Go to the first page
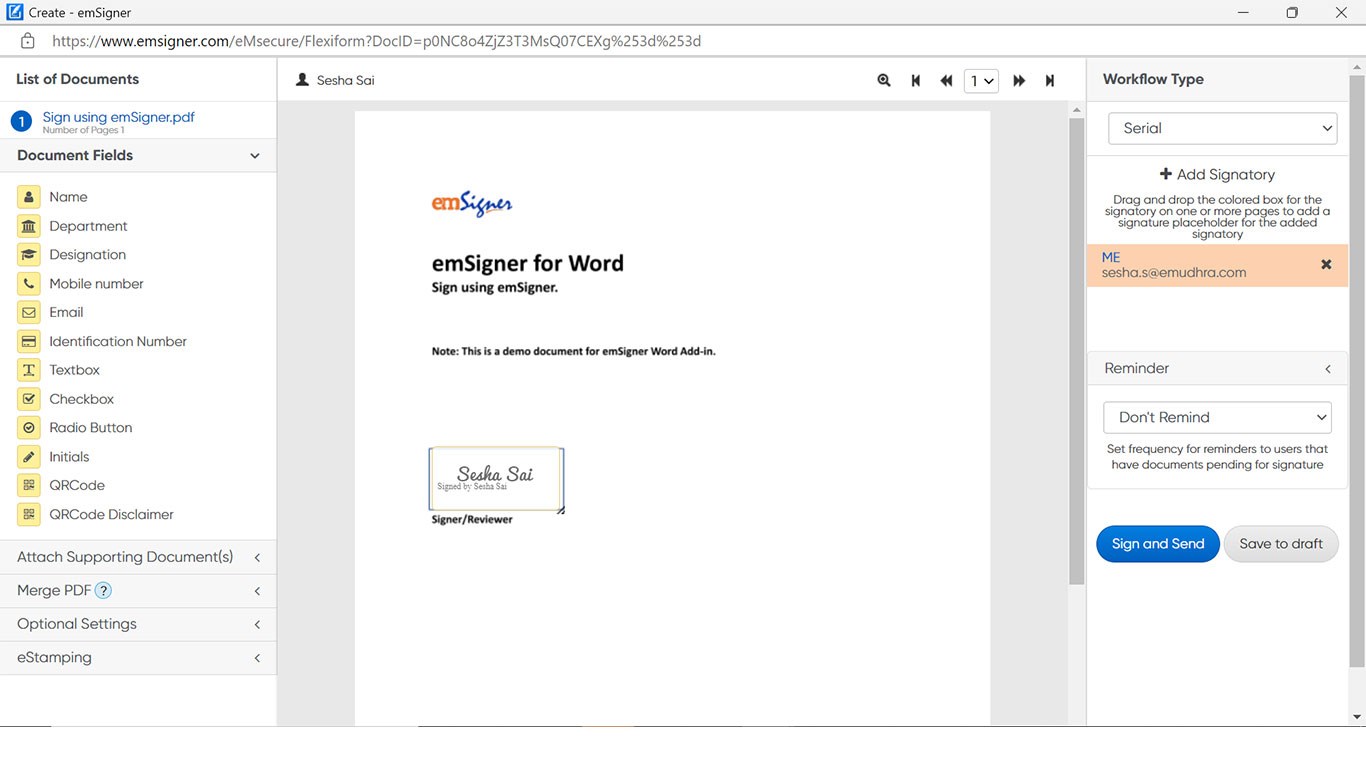1366x768 pixels. (x=916, y=81)
